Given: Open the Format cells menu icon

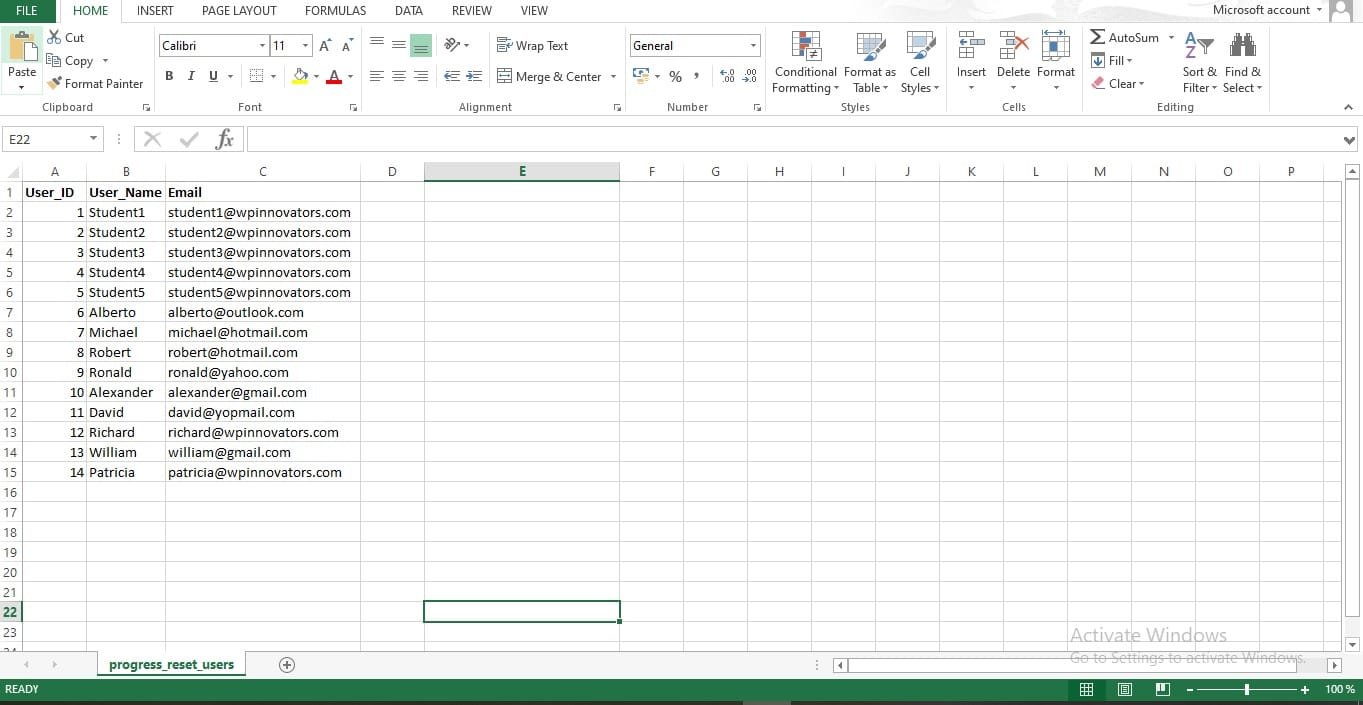Looking at the screenshot, I should tap(1056, 46).
